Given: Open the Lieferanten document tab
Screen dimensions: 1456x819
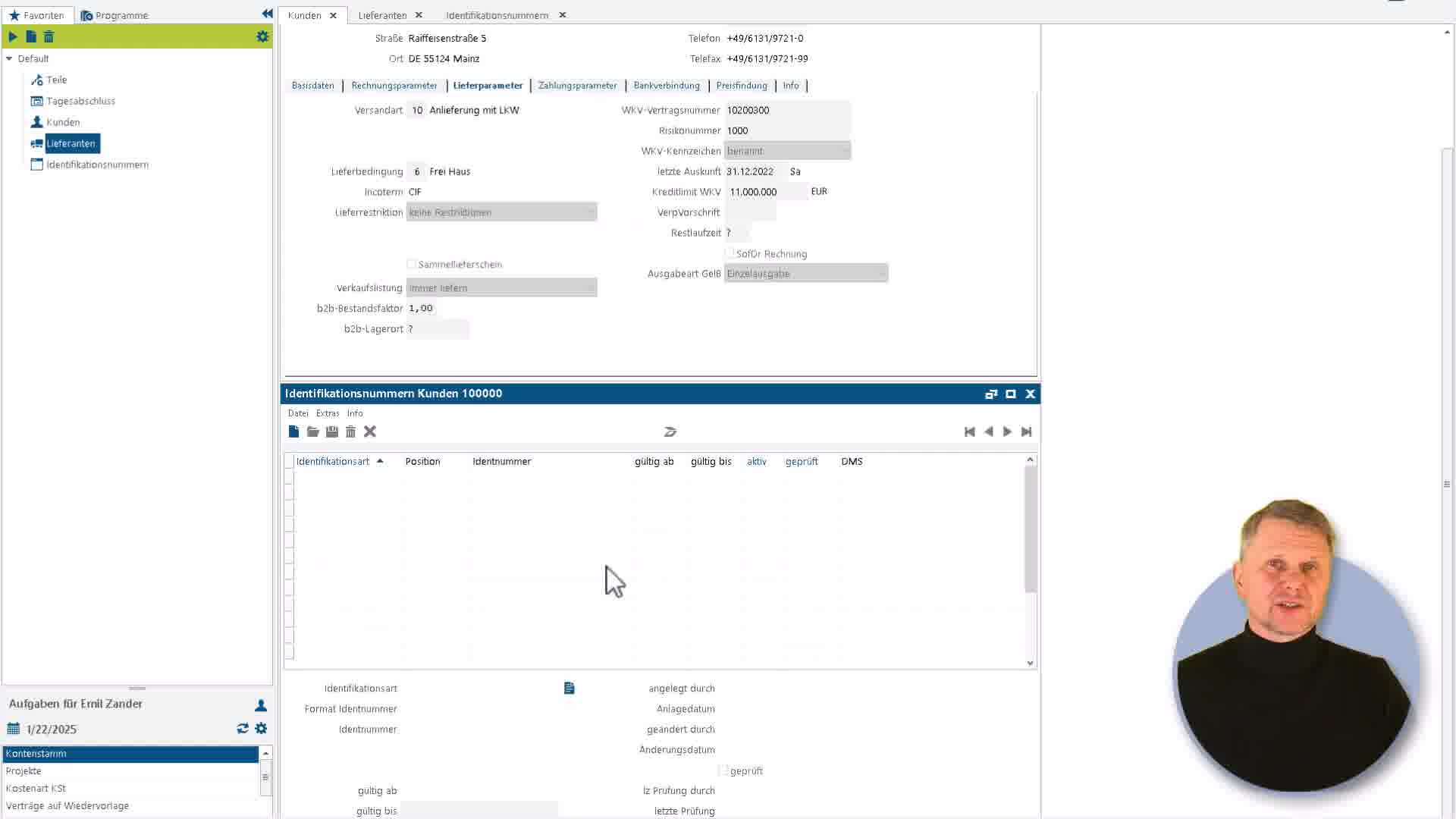Looking at the screenshot, I should 382,15.
